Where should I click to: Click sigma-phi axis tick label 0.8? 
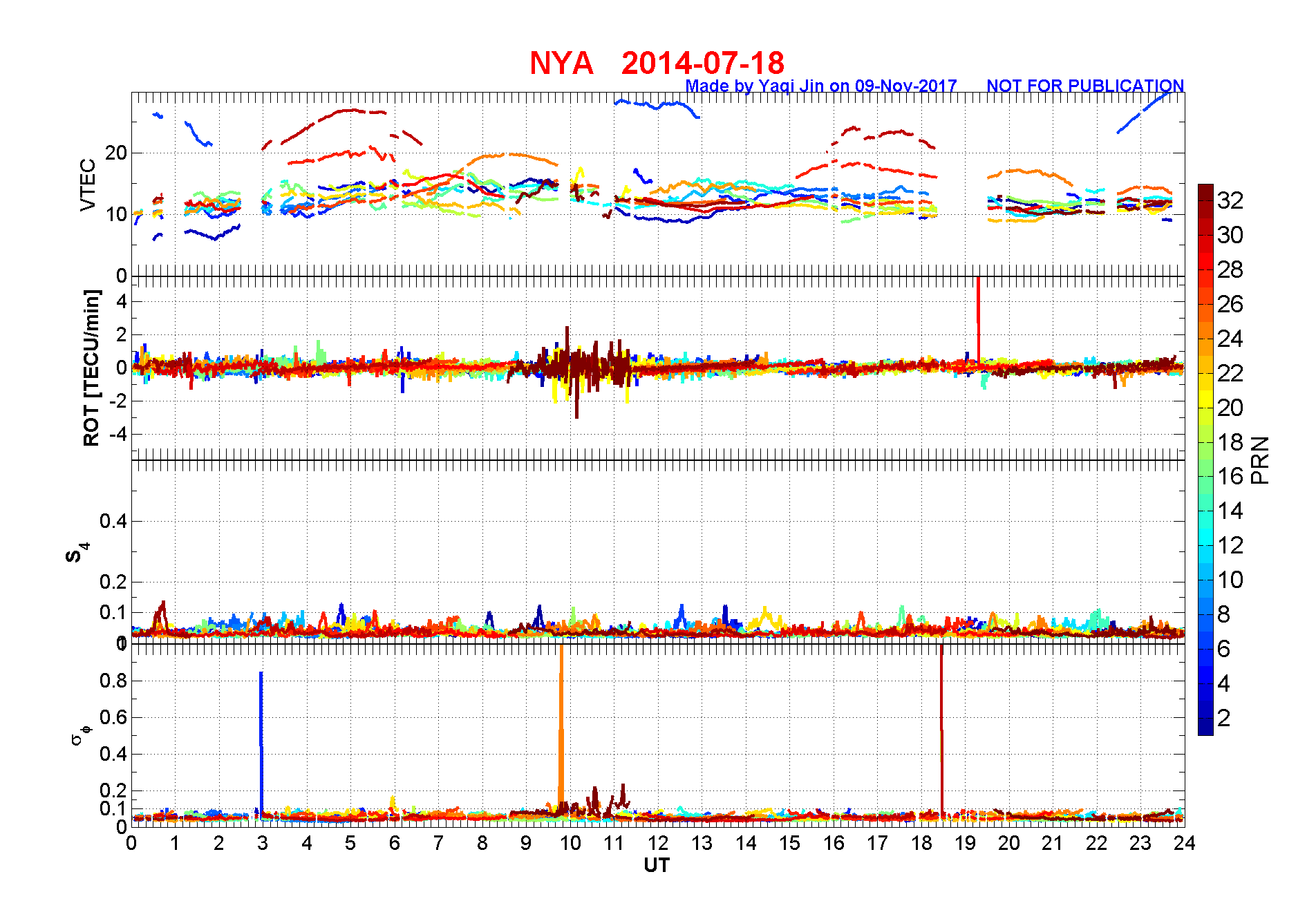(113, 681)
